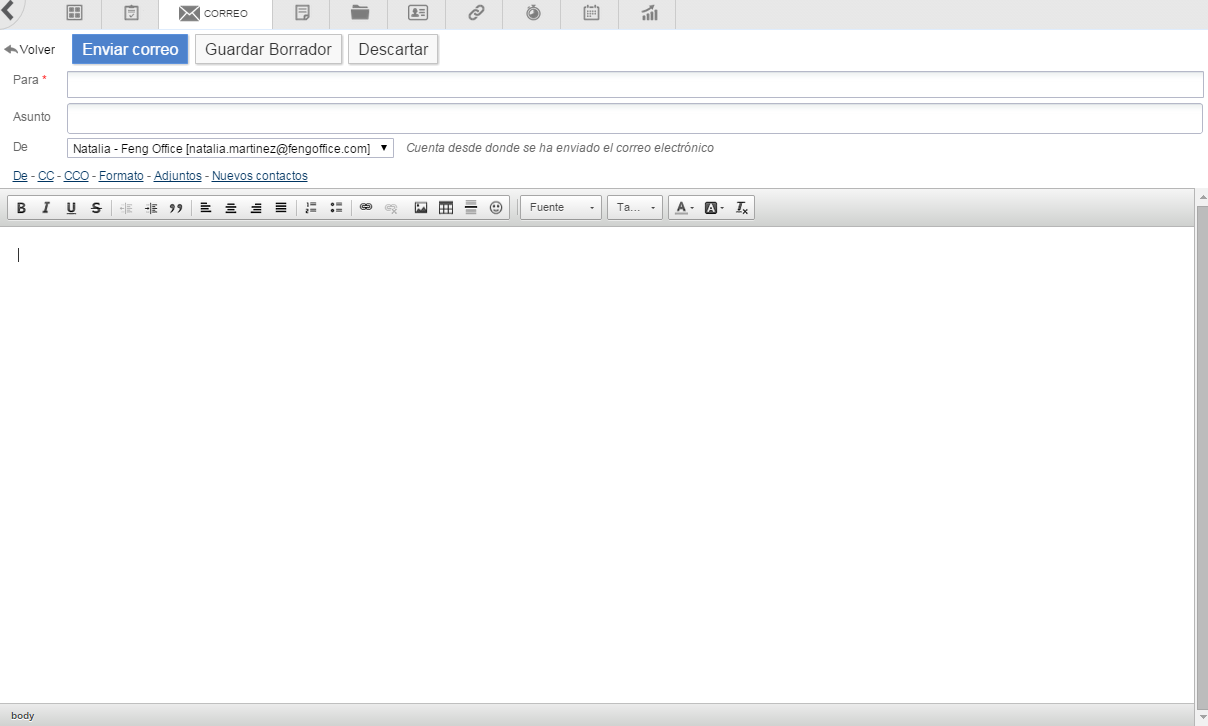
Task: Click the Asunto subject field
Action: [634, 118]
